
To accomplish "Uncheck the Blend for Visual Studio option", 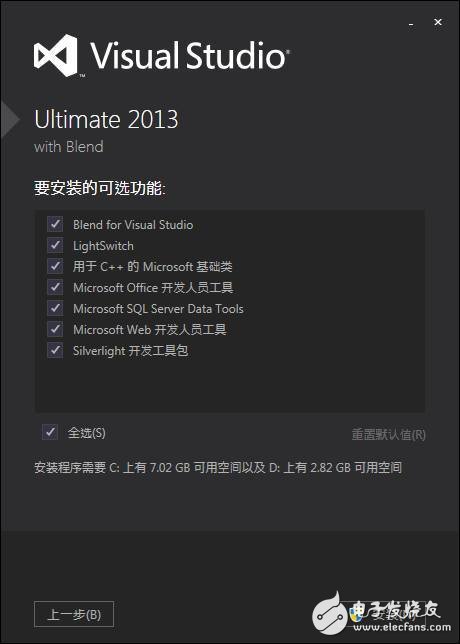I will pyautogui.click(x=55, y=224).
